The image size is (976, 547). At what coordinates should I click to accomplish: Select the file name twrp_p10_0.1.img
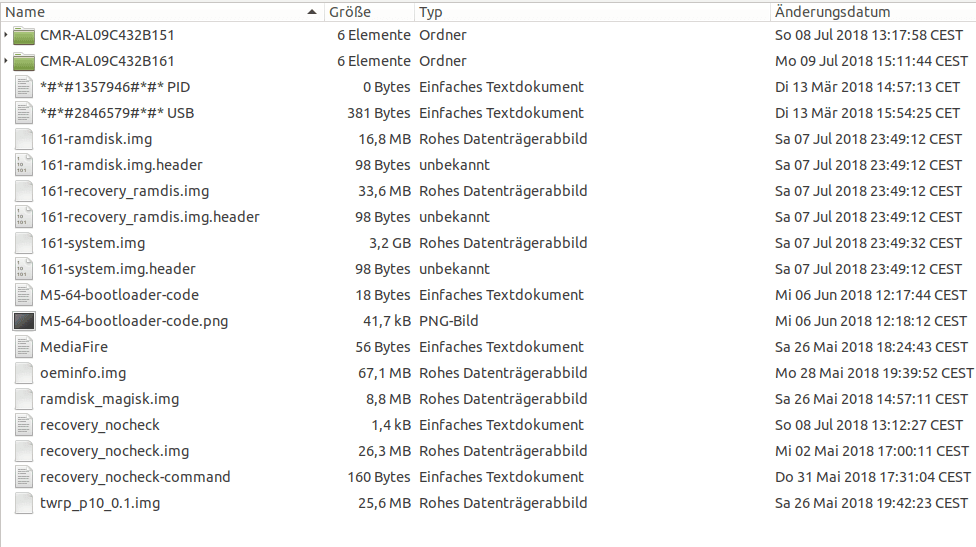coord(100,503)
